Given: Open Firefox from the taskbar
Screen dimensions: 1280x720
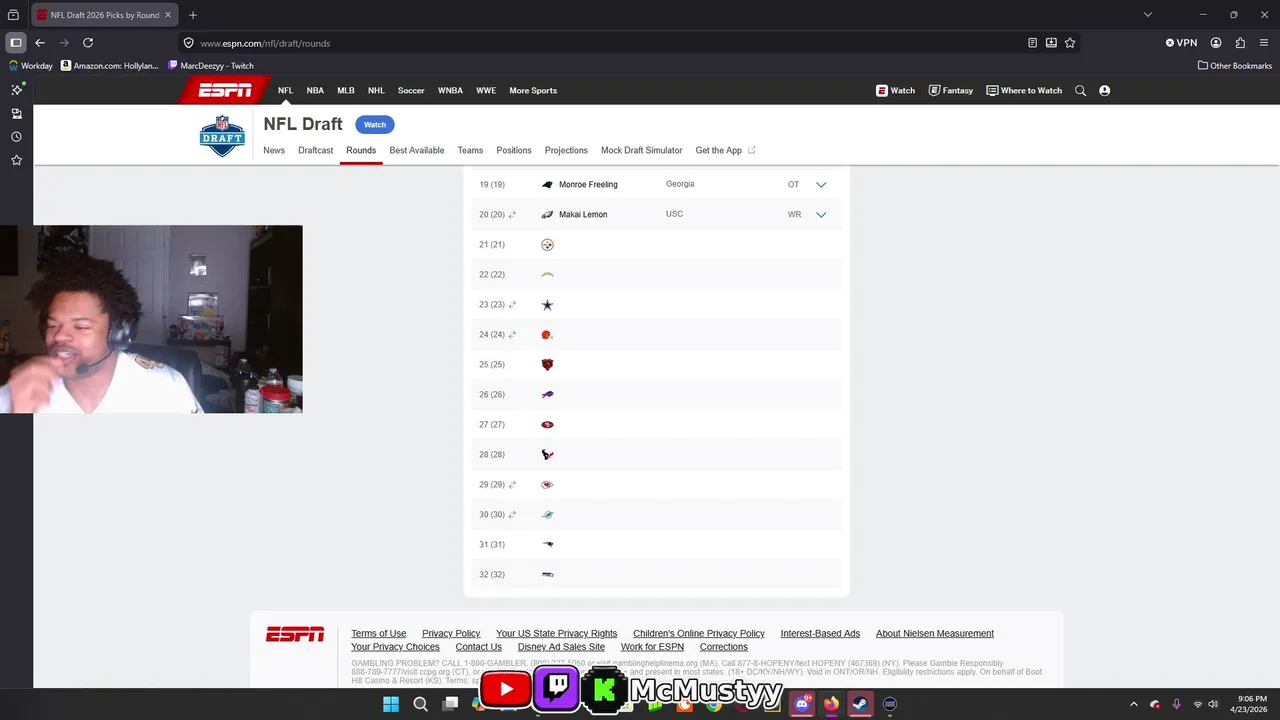Looking at the screenshot, I should [x=831, y=704].
